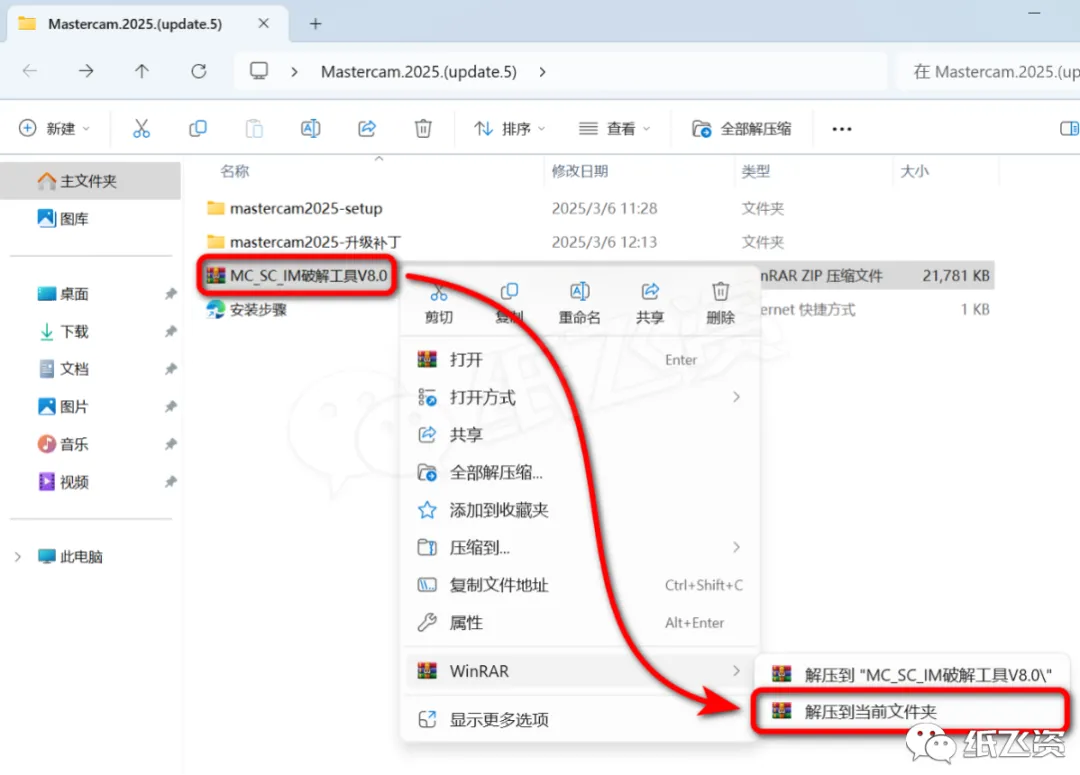Image resolution: width=1080 pixels, height=775 pixels.
Task: Open a new tab with plus button
Action: [x=315, y=24]
